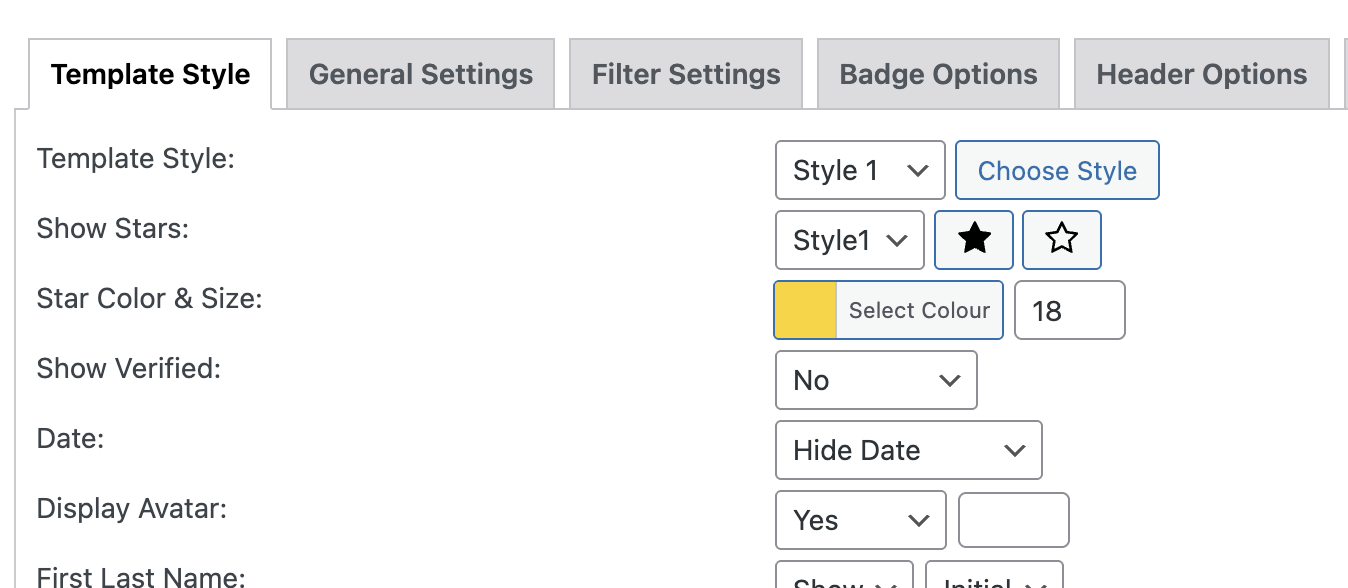Screen dimensions: 1348x588
Task: Expand the Show Verified dropdown set to No
Action: [876, 380]
